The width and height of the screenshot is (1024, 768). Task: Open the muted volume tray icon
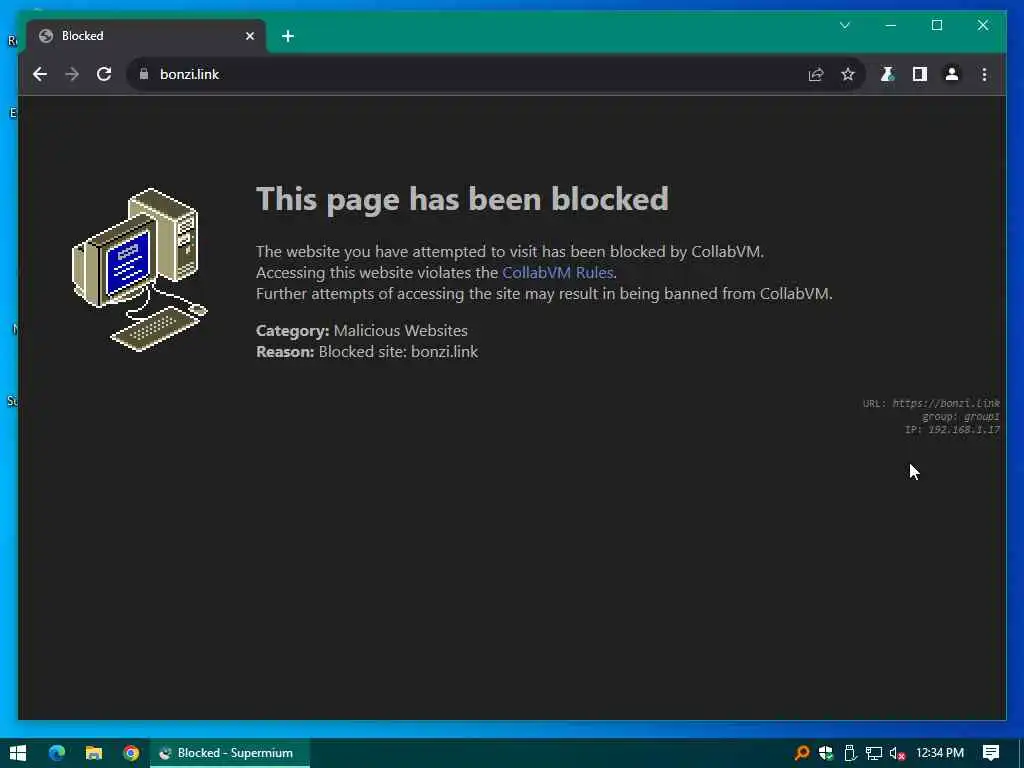[x=897, y=753]
